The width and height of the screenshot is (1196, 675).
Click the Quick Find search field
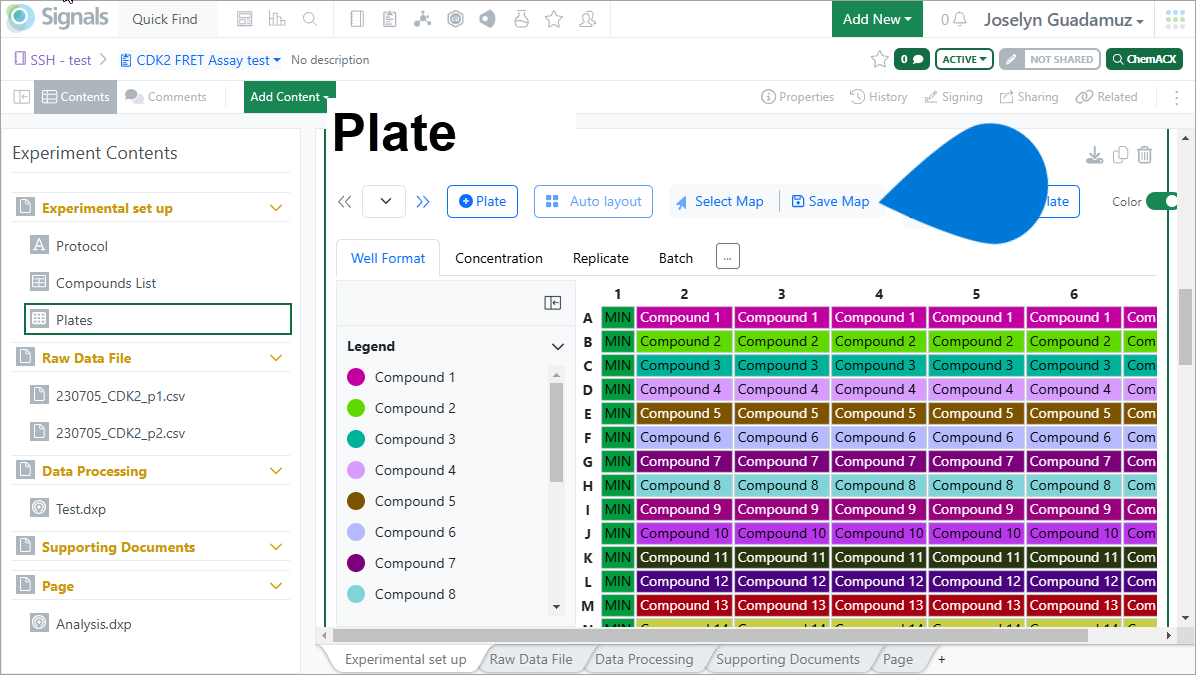tap(168, 19)
